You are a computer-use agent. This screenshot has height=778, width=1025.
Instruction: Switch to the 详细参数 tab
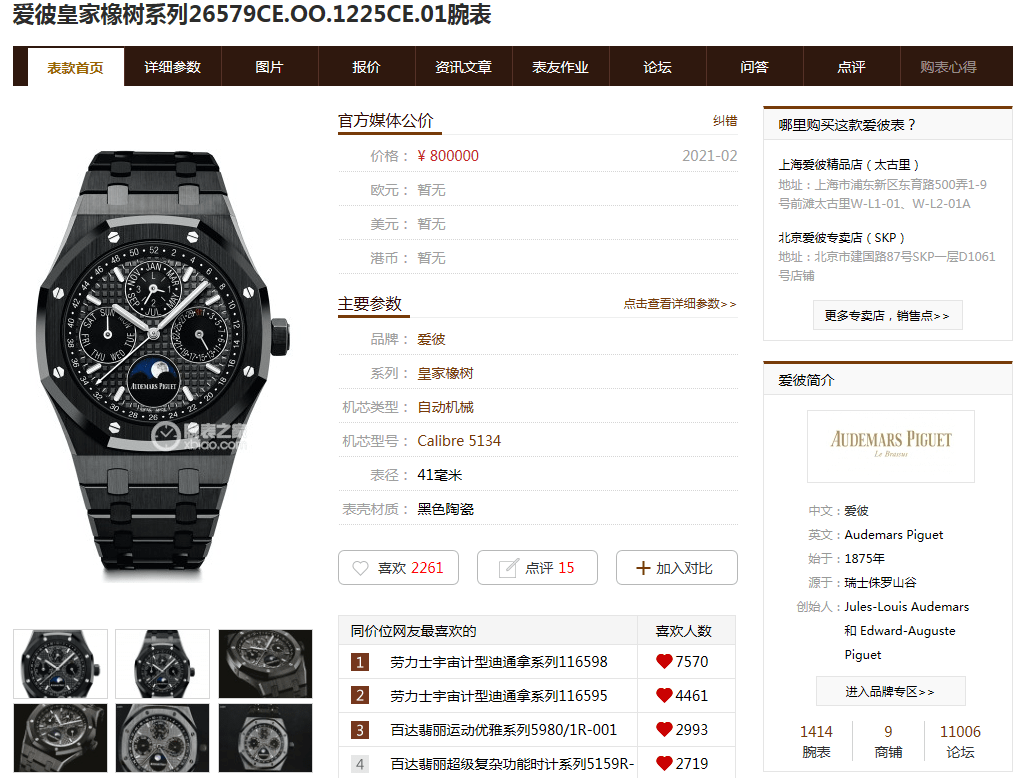173,67
